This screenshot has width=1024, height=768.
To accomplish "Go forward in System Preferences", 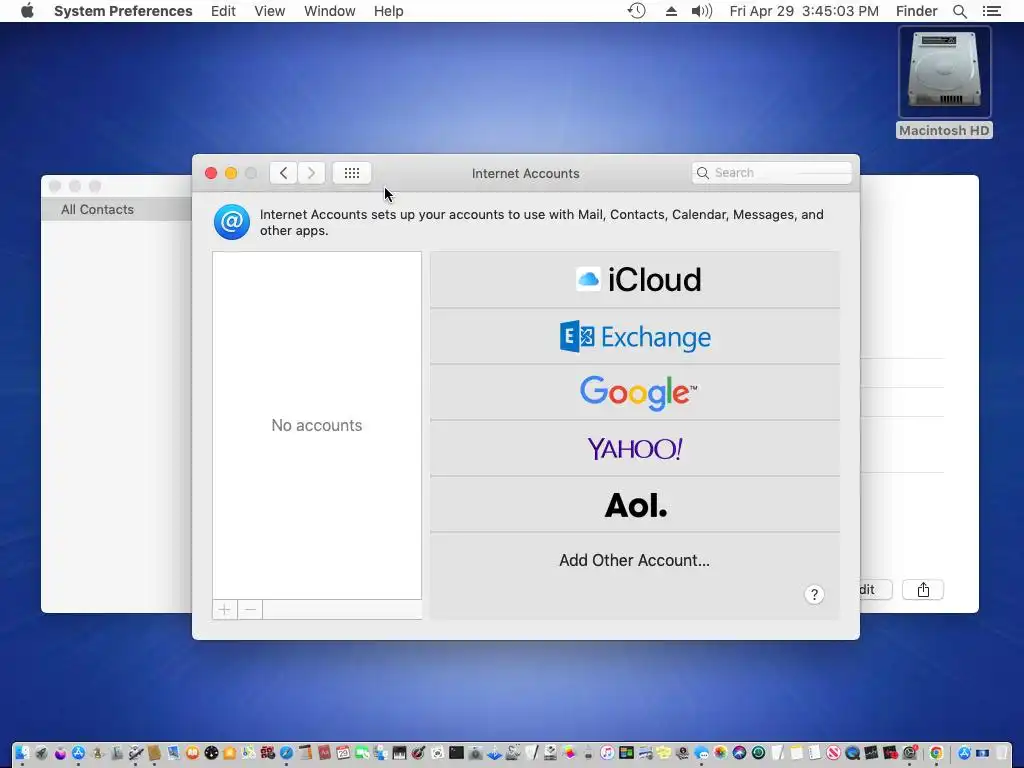I will (312, 173).
